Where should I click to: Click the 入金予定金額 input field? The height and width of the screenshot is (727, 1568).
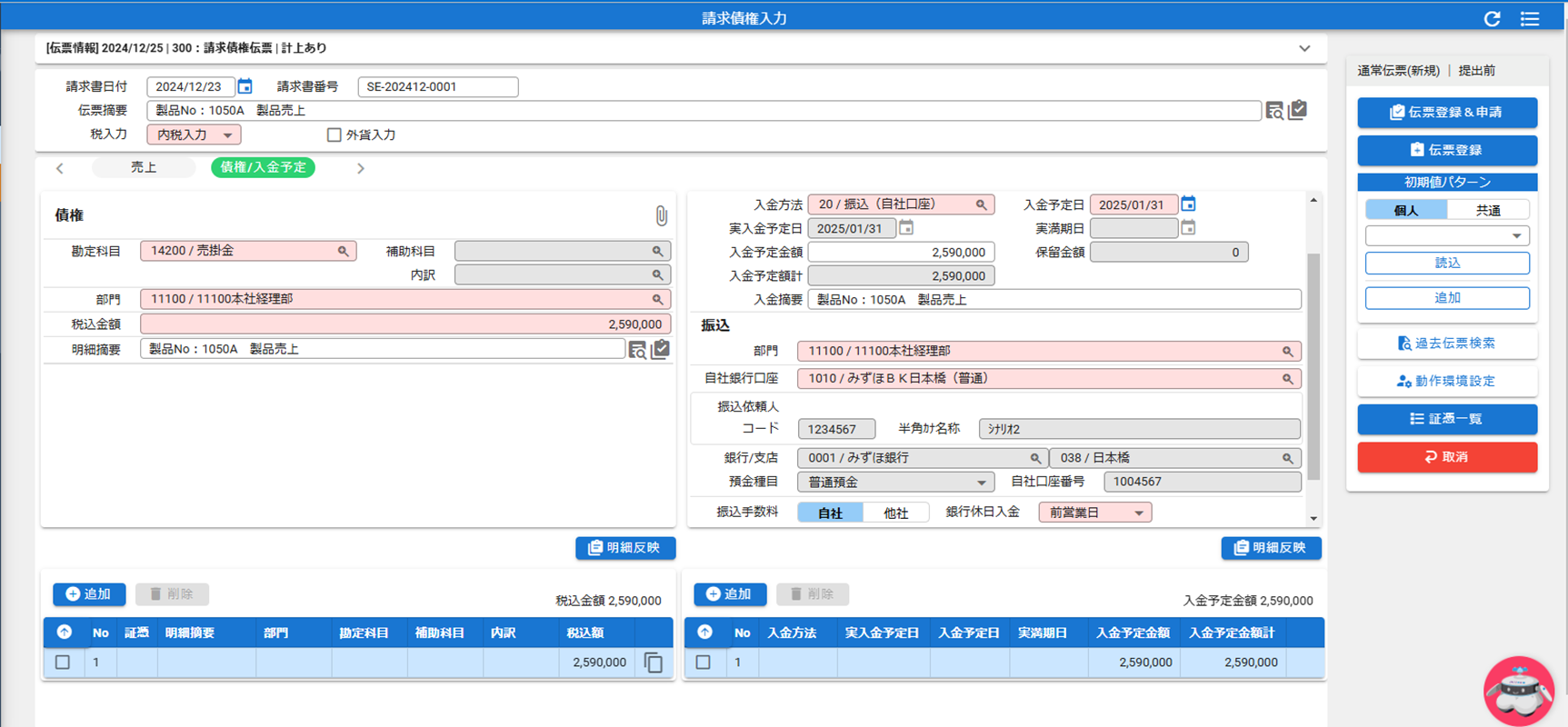[902, 252]
